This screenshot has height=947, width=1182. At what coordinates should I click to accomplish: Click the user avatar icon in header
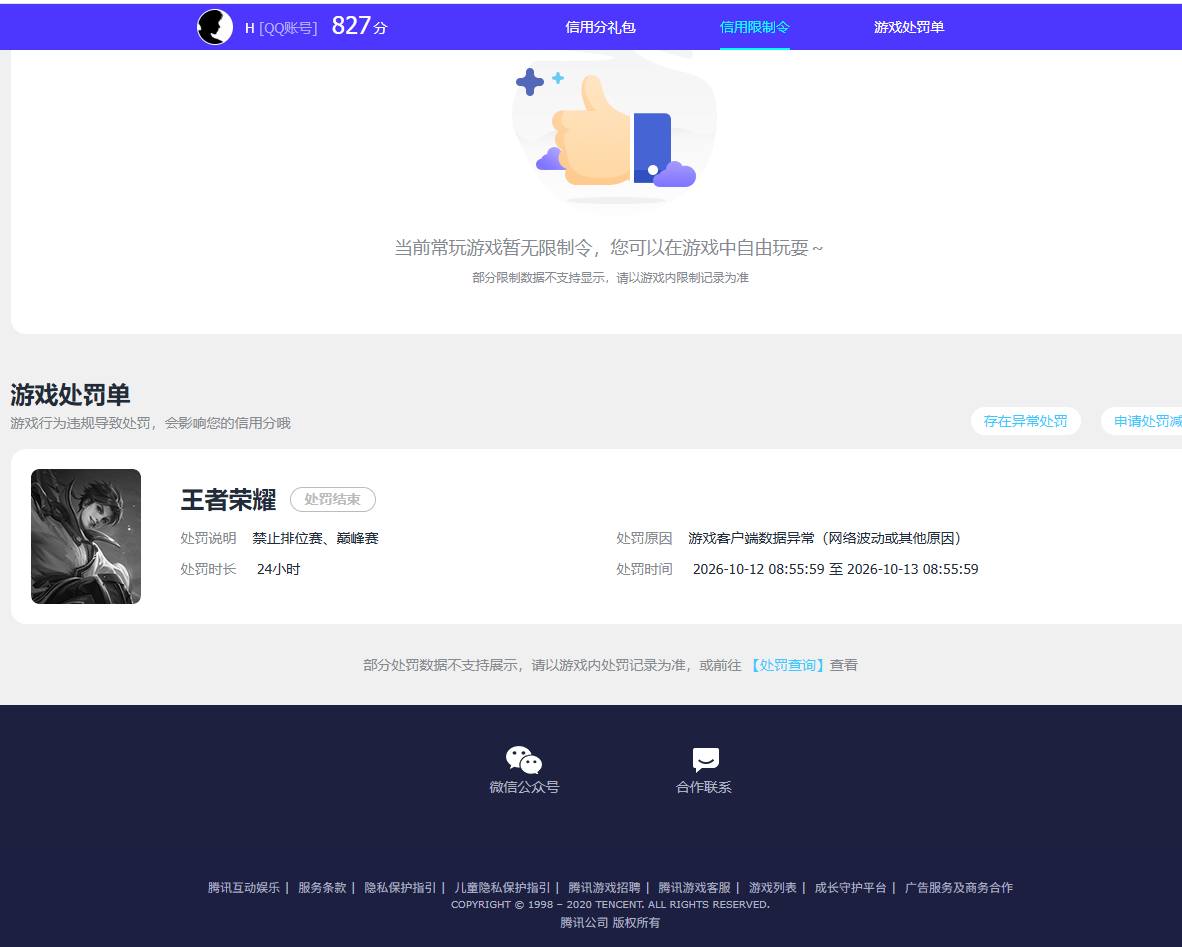click(x=215, y=27)
